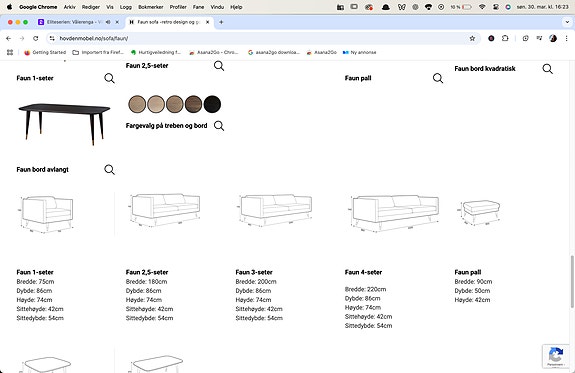Screen dimensions: 575x373
Task: Bookmark this page with star icon
Action: (x=472, y=38)
